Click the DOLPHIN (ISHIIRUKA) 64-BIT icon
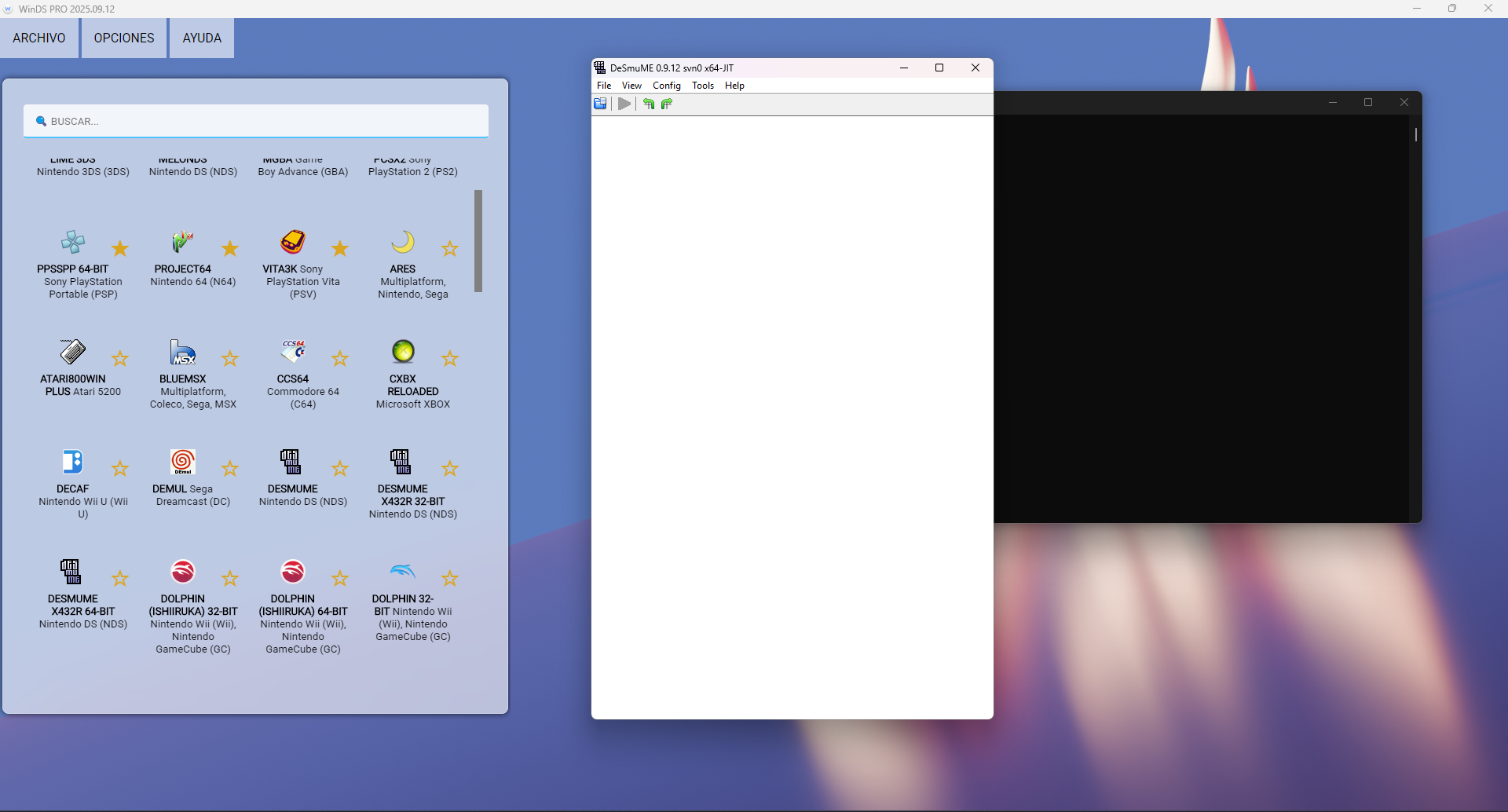 tap(293, 572)
